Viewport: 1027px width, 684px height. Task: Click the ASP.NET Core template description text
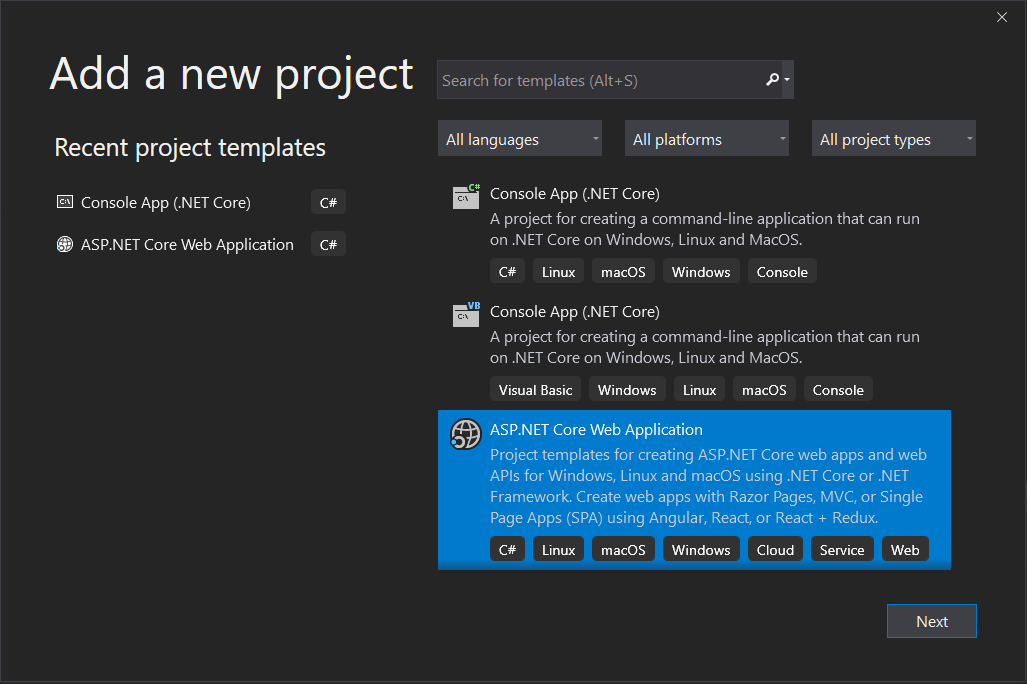click(x=708, y=486)
